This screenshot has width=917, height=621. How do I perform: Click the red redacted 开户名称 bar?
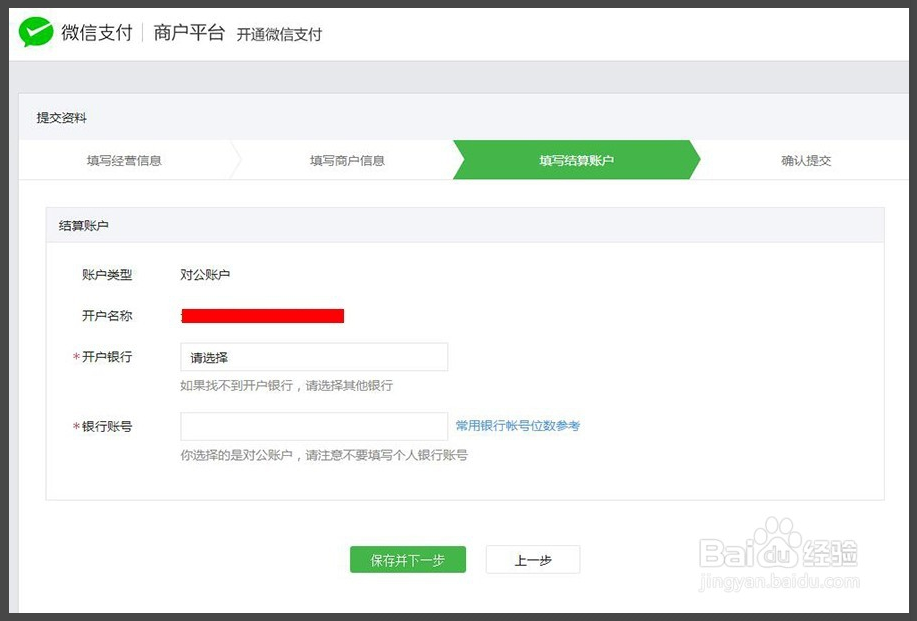[x=263, y=316]
